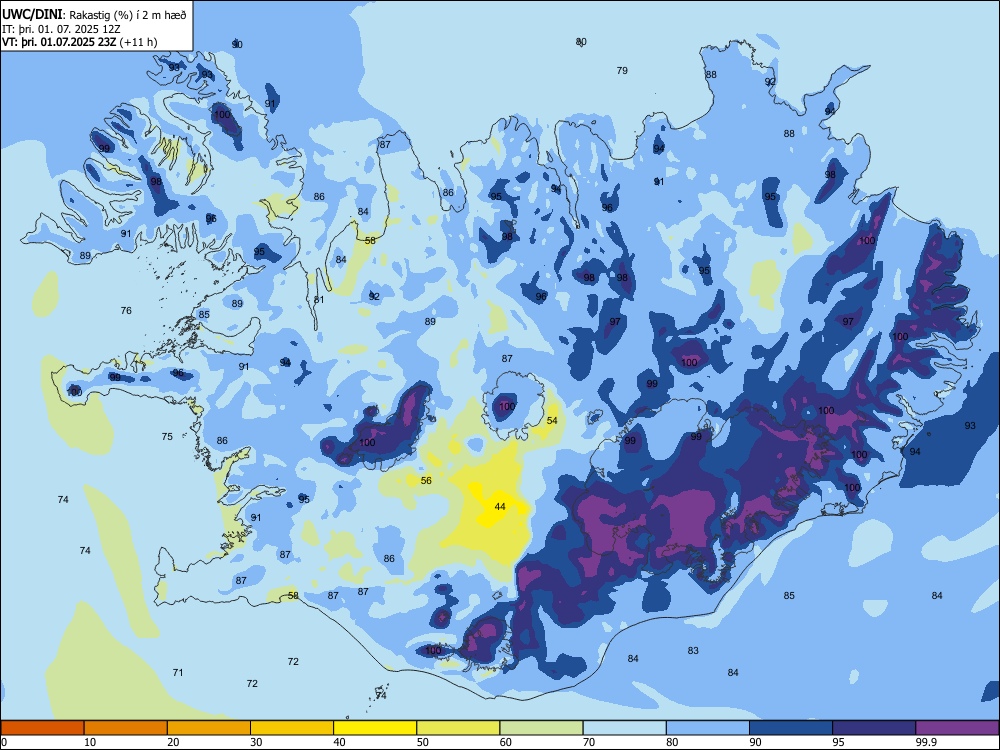Click the medium blue 80–90 legend swatch
The width and height of the screenshot is (1000, 750).
(x=708, y=728)
